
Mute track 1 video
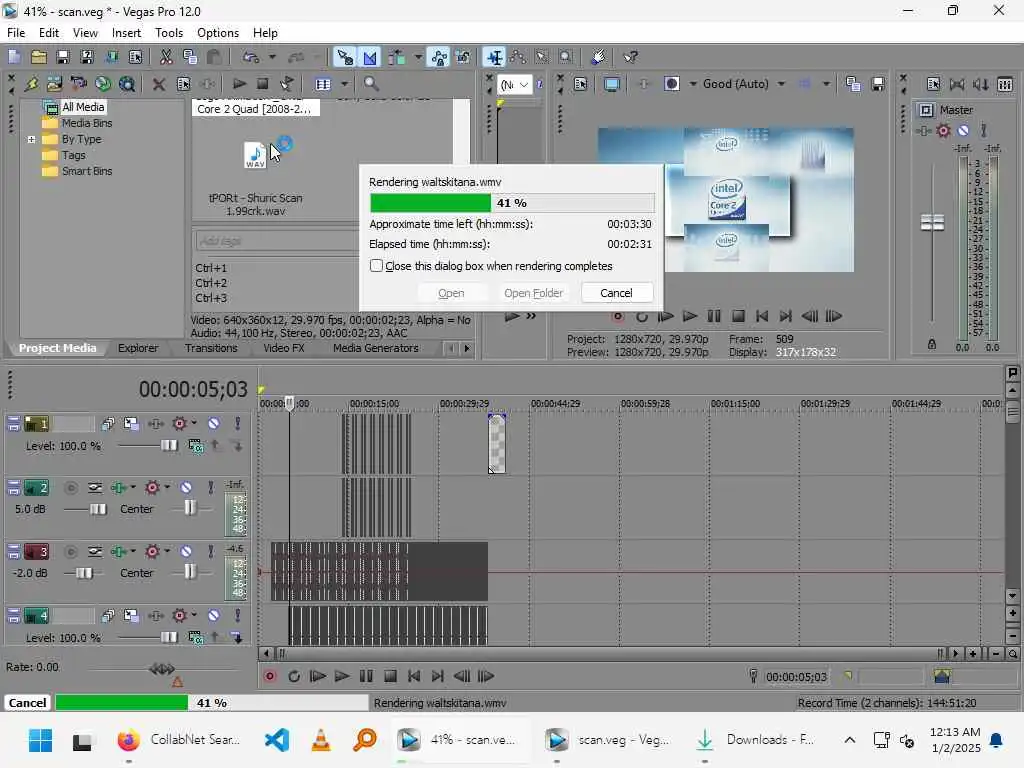(214, 424)
